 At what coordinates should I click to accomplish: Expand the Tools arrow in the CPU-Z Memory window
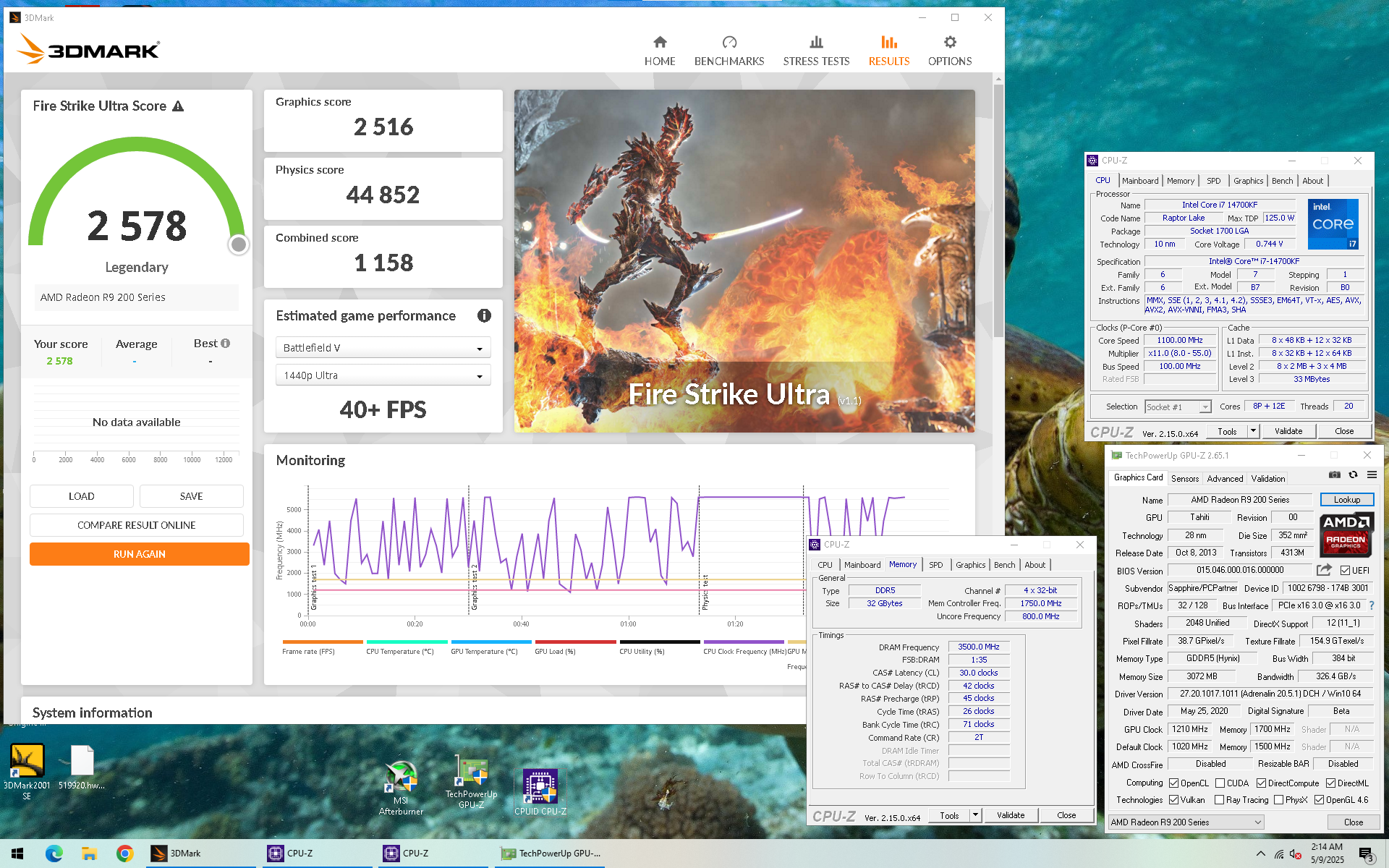(975, 815)
